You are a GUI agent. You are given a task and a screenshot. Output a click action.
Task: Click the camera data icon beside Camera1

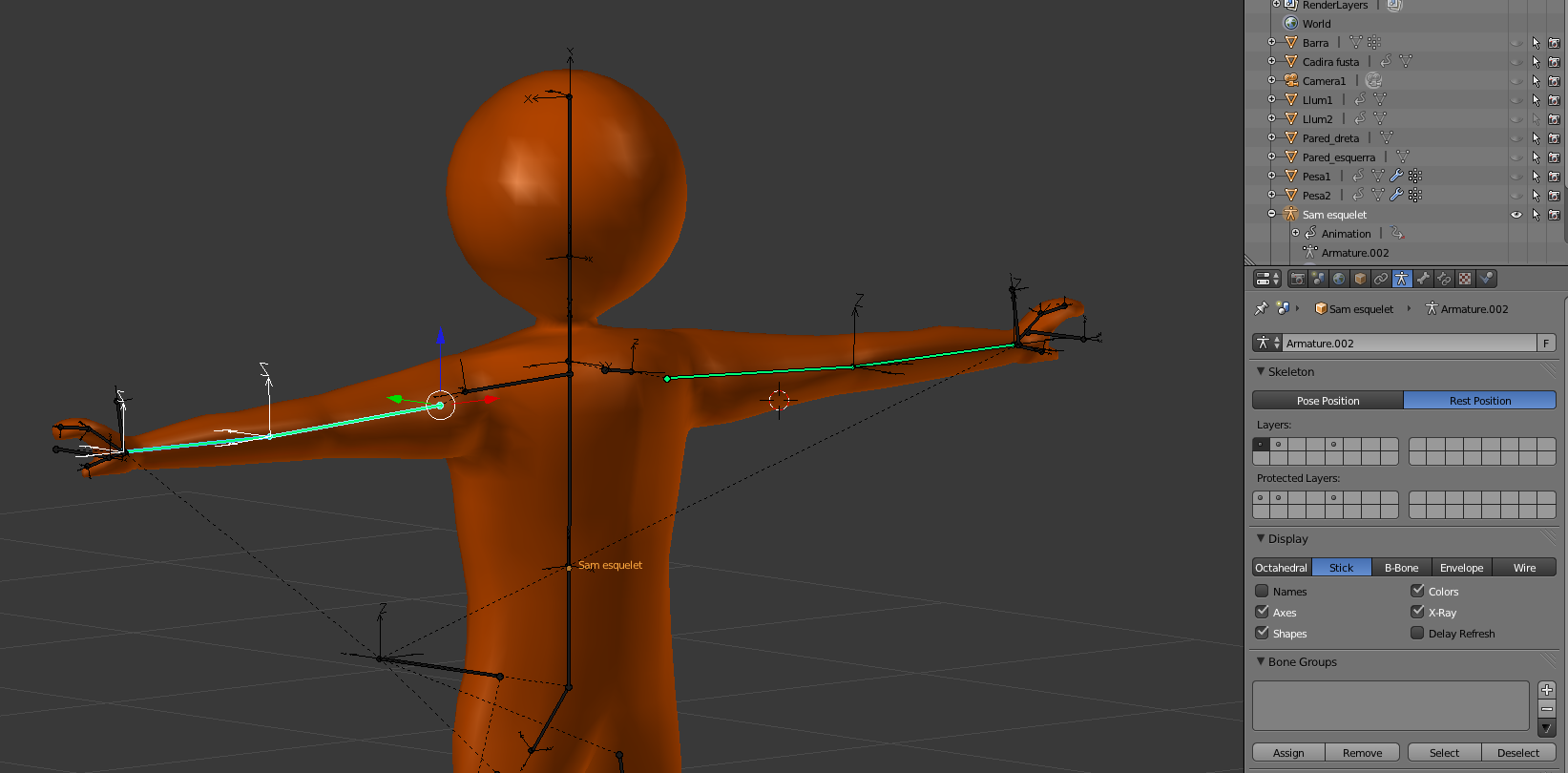tap(1373, 80)
